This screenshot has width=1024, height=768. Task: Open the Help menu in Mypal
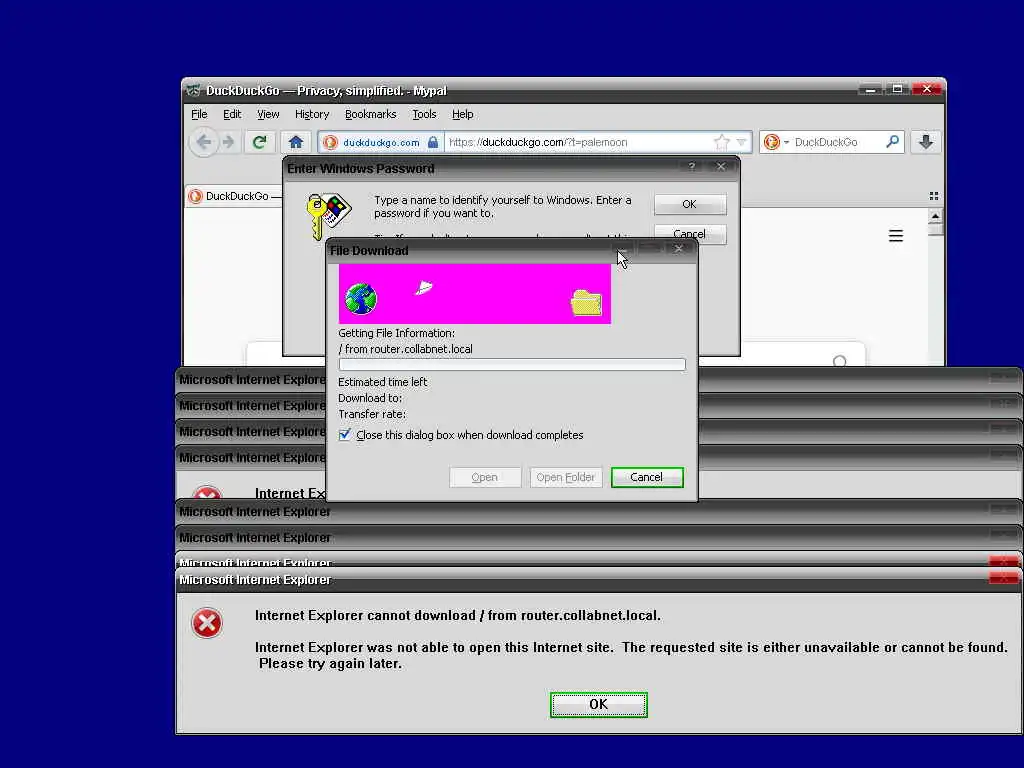coord(462,114)
